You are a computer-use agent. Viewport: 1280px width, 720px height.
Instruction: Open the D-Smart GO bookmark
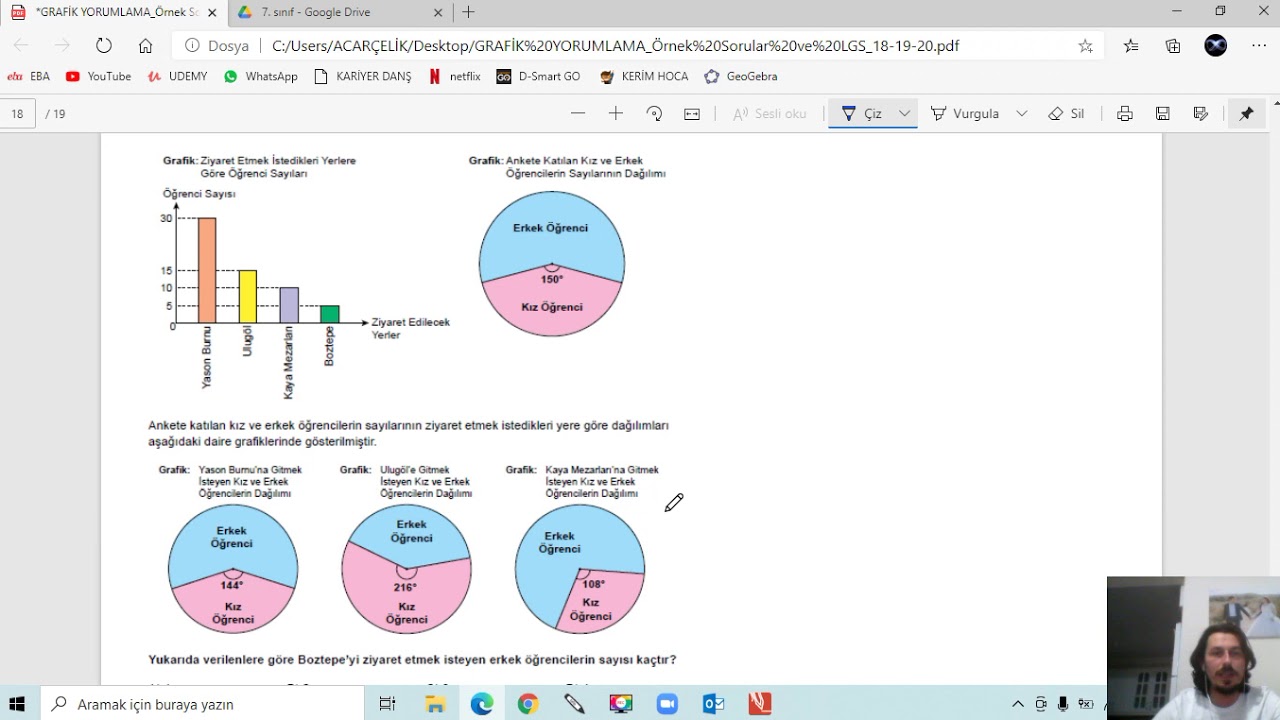[538, 76]
